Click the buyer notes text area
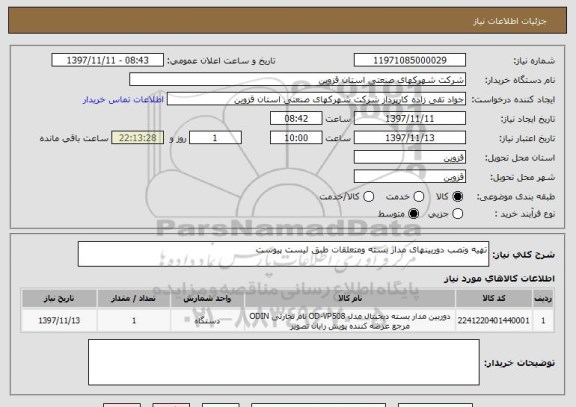Viewport: 576px width, 407px height. tap(284, 362)
